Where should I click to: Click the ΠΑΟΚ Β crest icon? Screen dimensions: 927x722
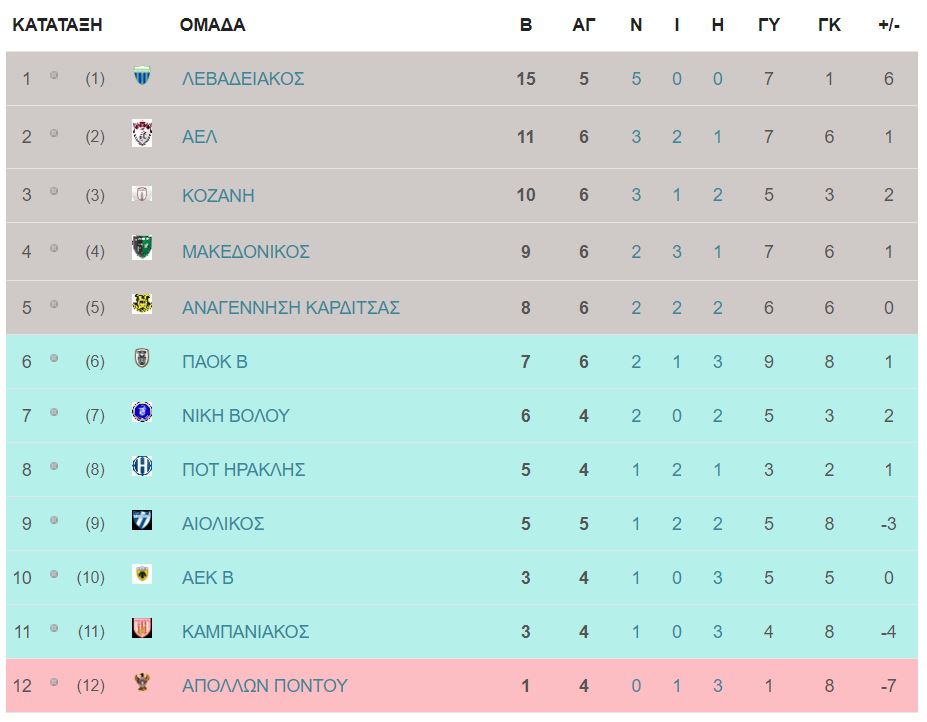tap(142, 358)
